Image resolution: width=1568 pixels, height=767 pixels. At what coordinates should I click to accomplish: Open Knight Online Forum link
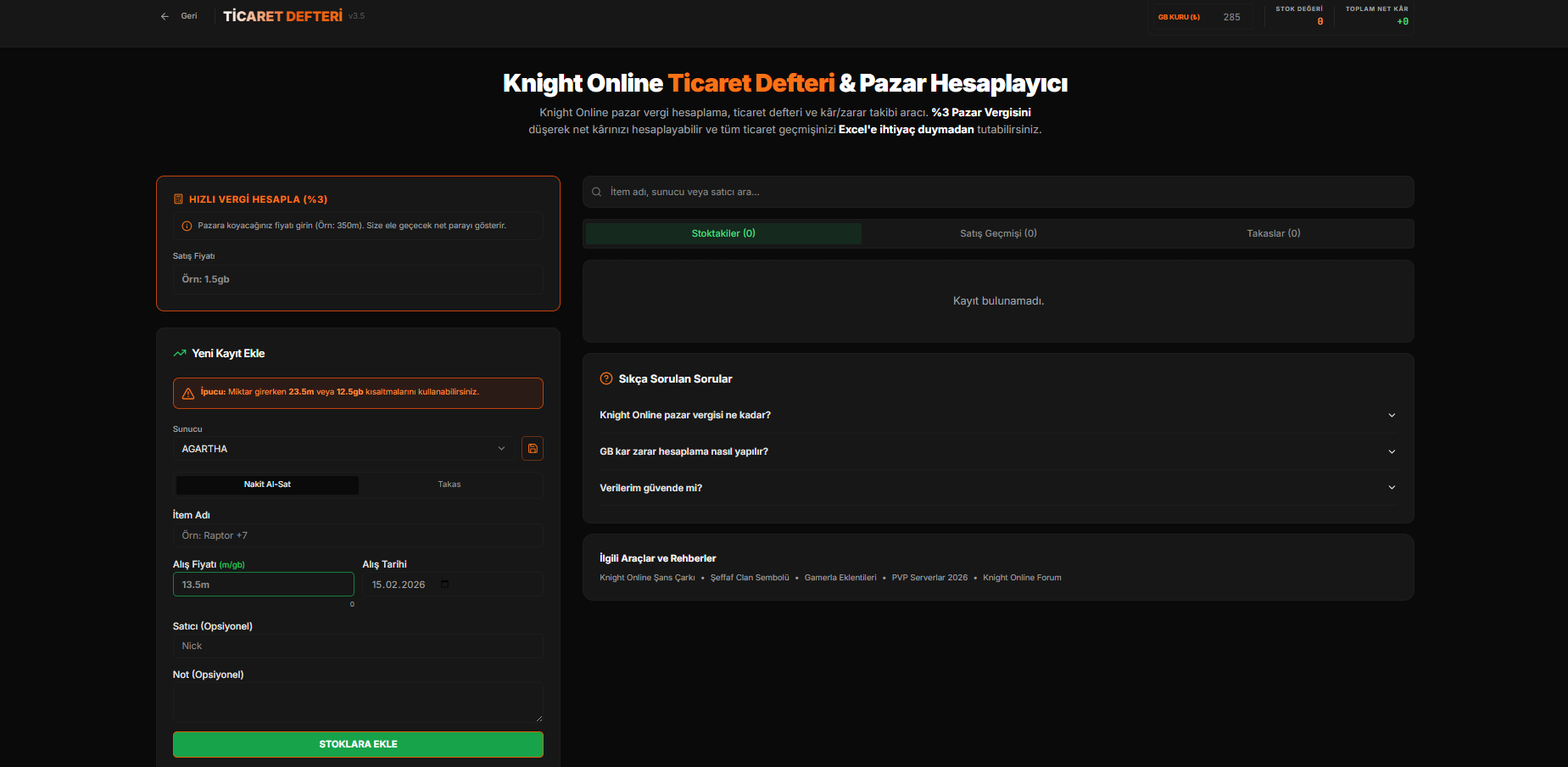[1022, 578]
